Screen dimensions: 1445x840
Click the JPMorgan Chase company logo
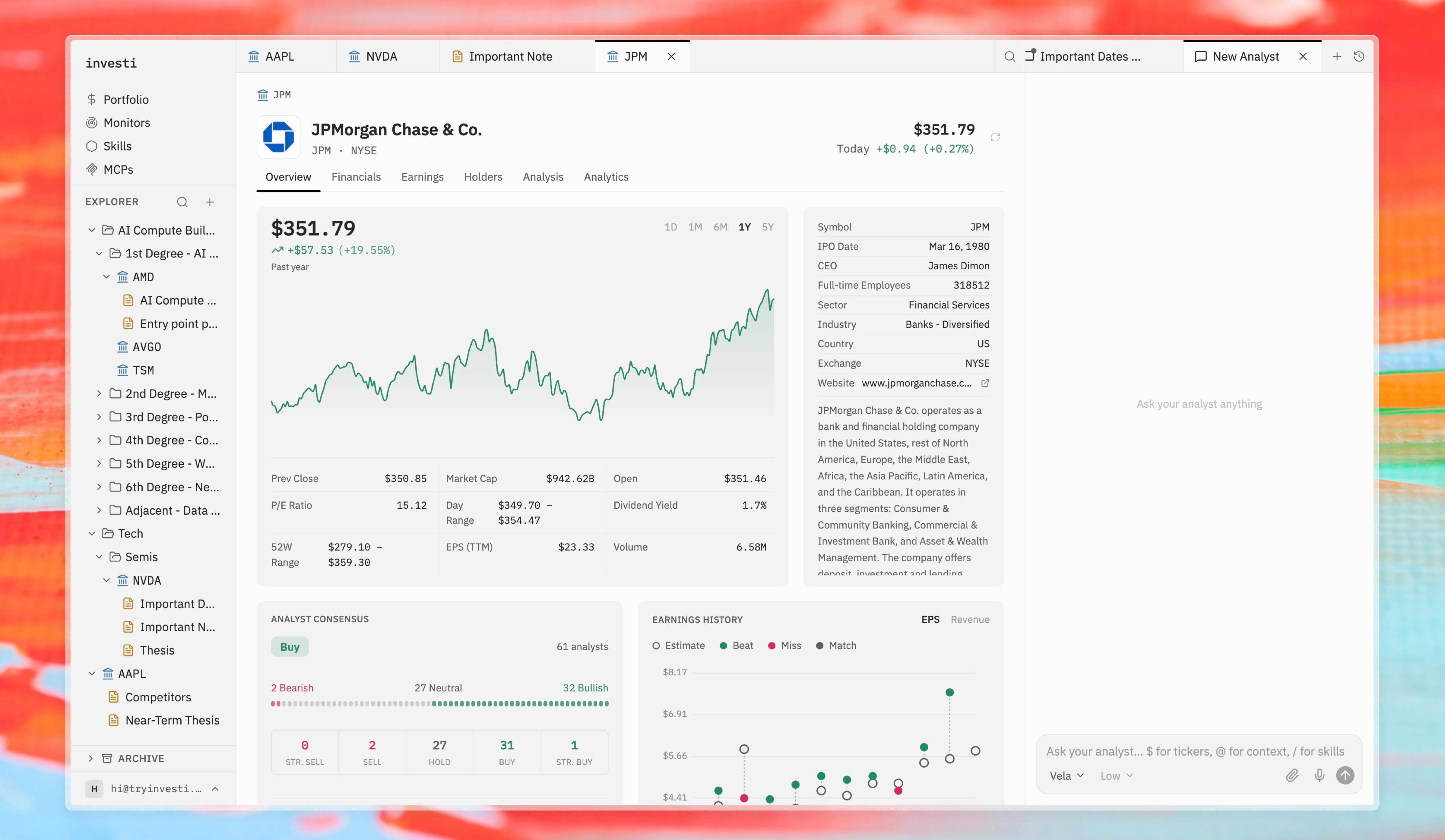pos(278,137)
